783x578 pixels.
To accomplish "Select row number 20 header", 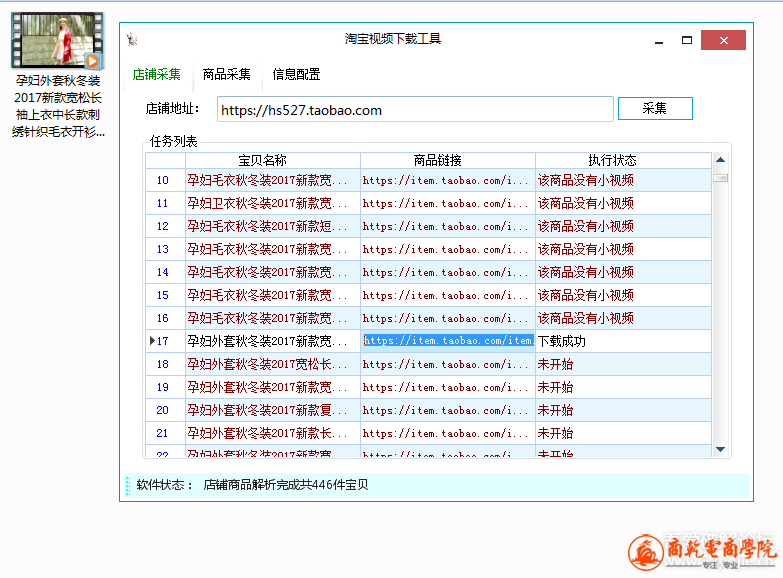I will 165,410.
